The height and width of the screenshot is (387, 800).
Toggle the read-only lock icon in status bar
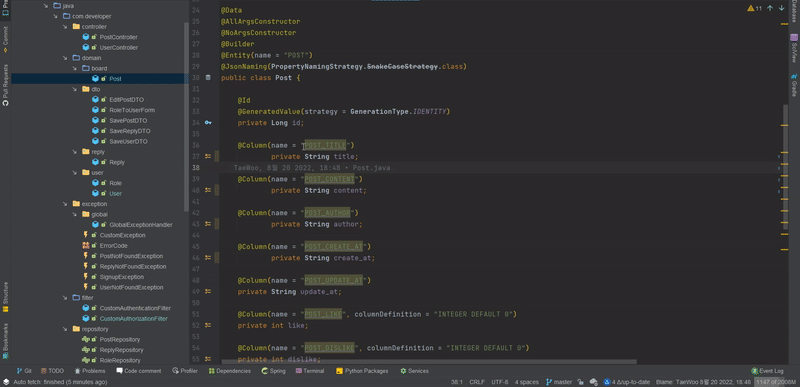click(580, 382)
